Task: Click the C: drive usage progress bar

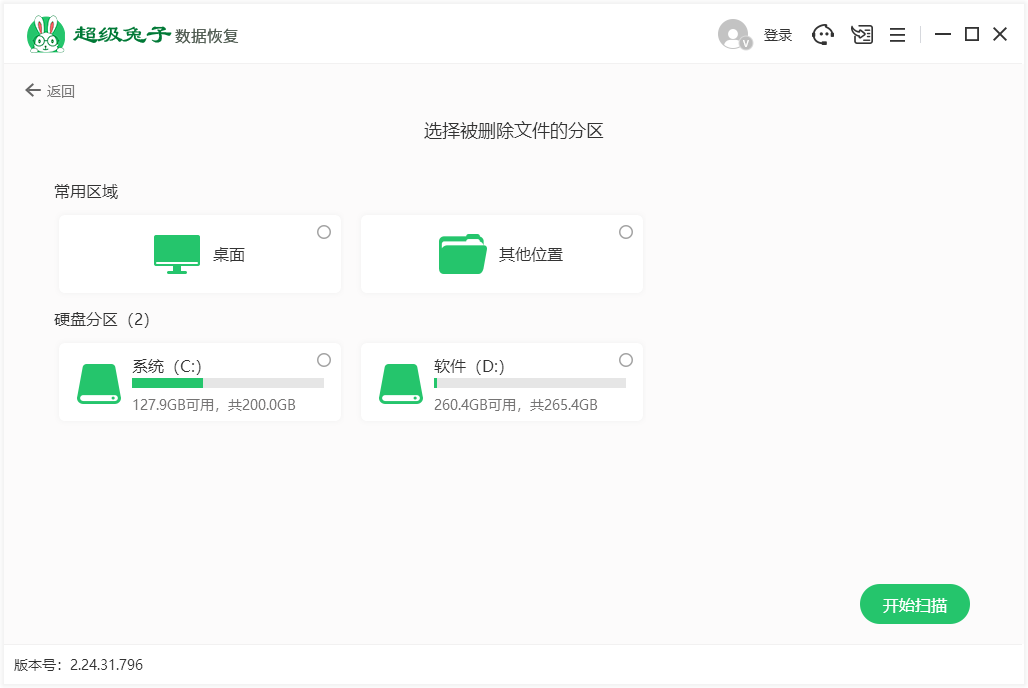Action: tap(229, 382)
